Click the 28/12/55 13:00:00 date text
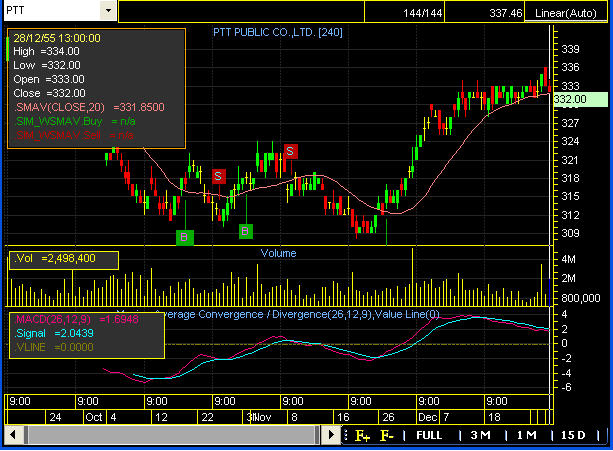This screenshot has width=613, height=451. [x=57, y=38]
